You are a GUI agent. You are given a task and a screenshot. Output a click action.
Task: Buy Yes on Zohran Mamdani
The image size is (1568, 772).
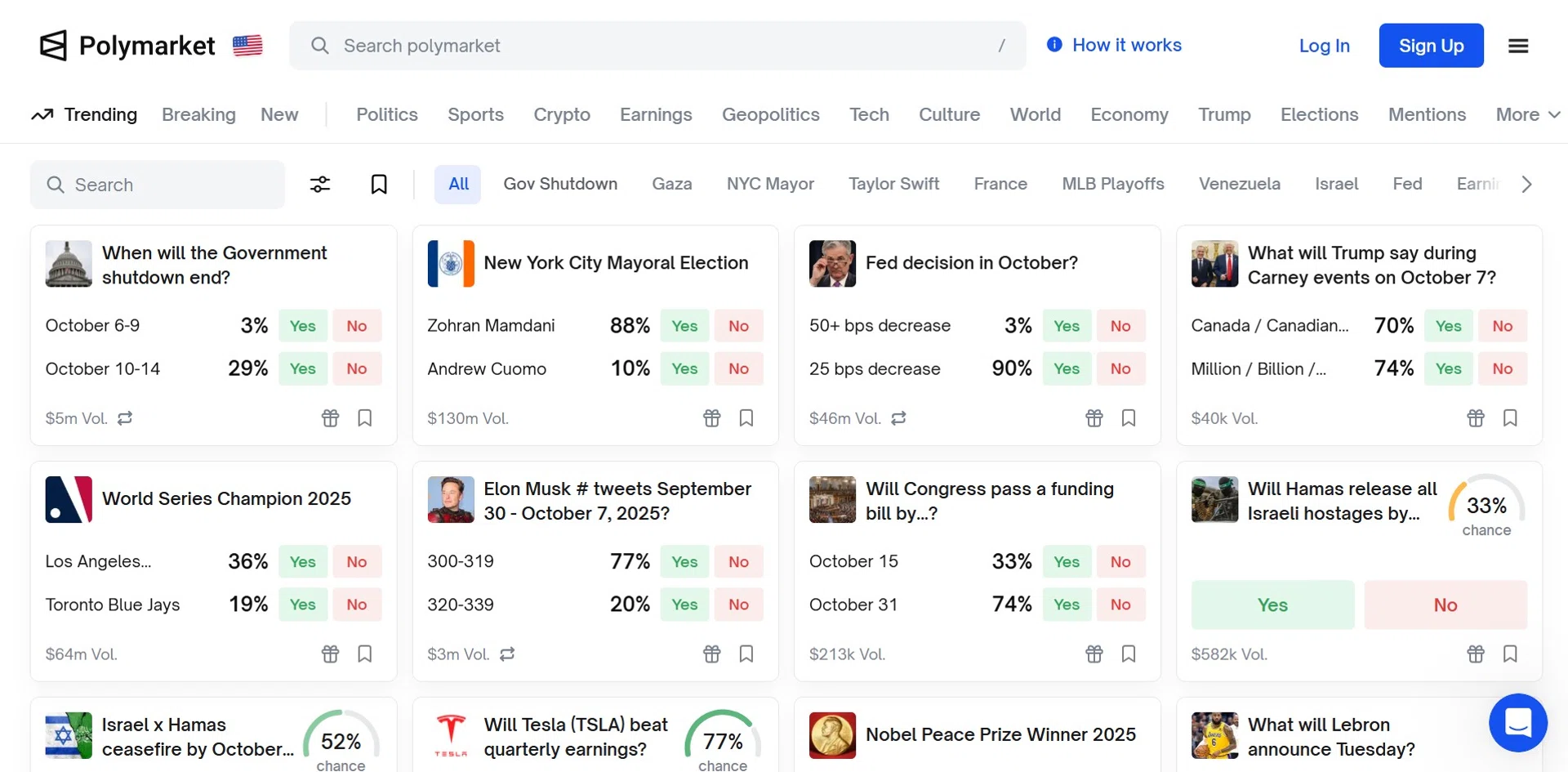pos(684,326)
